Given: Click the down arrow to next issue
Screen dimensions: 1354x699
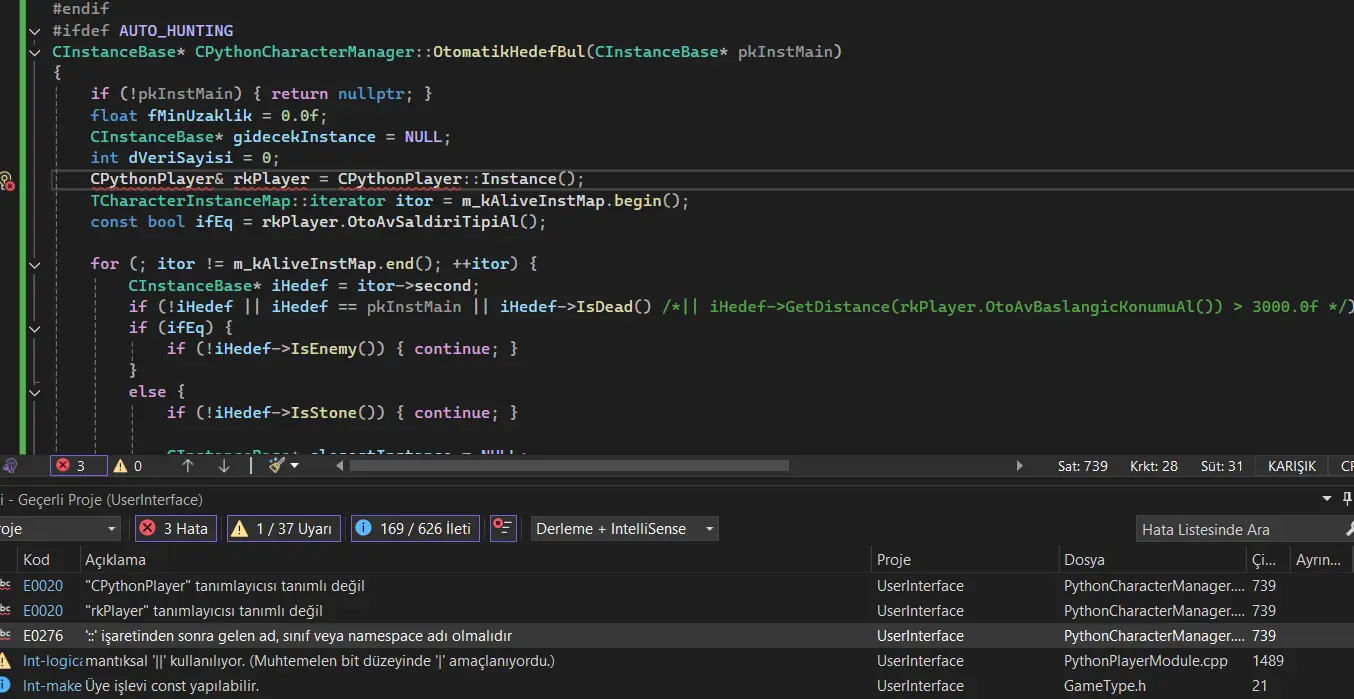Looking at the screenshot, I should click(224, 466).
